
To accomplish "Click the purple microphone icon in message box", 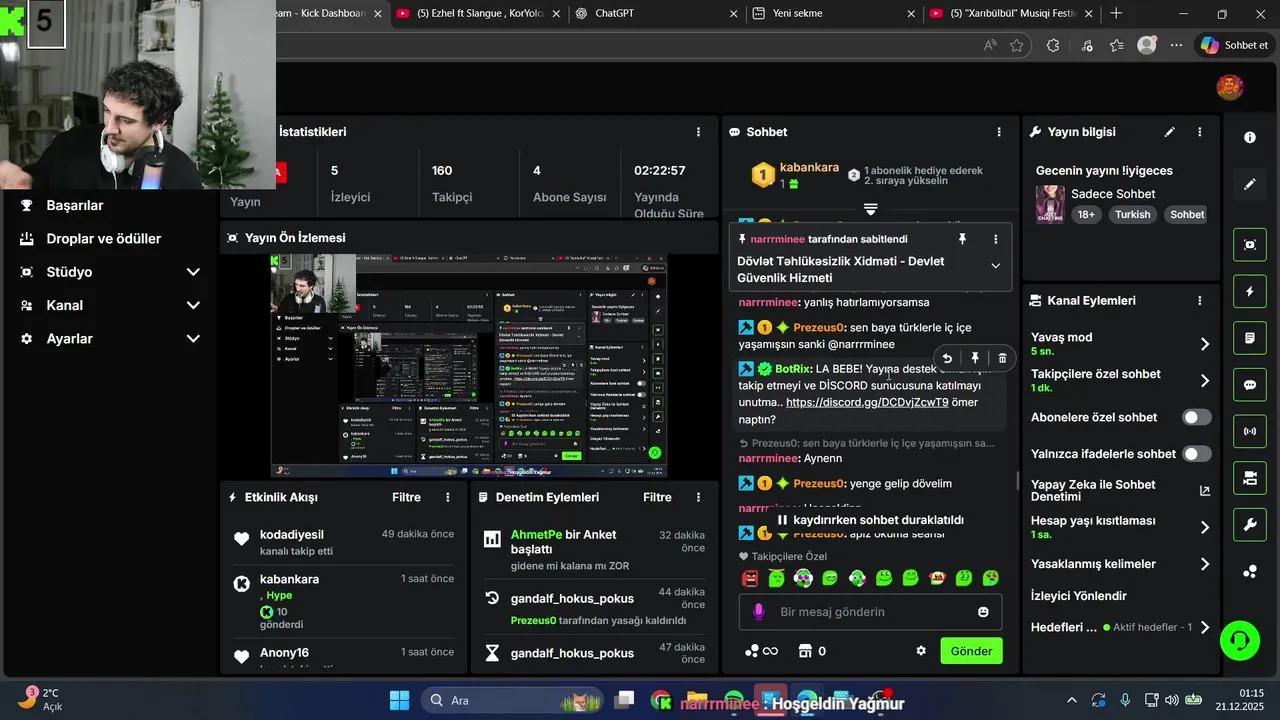I will pyautogui.click(x=759, y=612).
